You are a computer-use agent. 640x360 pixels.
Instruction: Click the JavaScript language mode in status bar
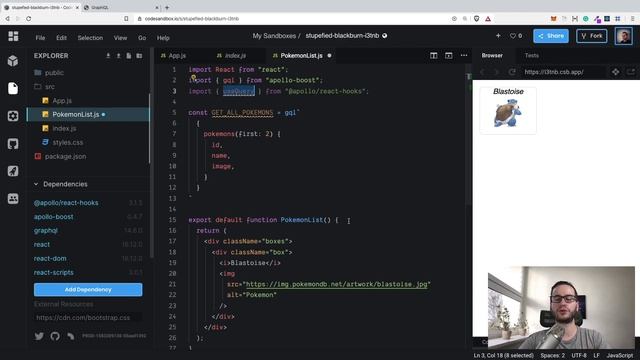pyautogui.click(x=620, y=356)
